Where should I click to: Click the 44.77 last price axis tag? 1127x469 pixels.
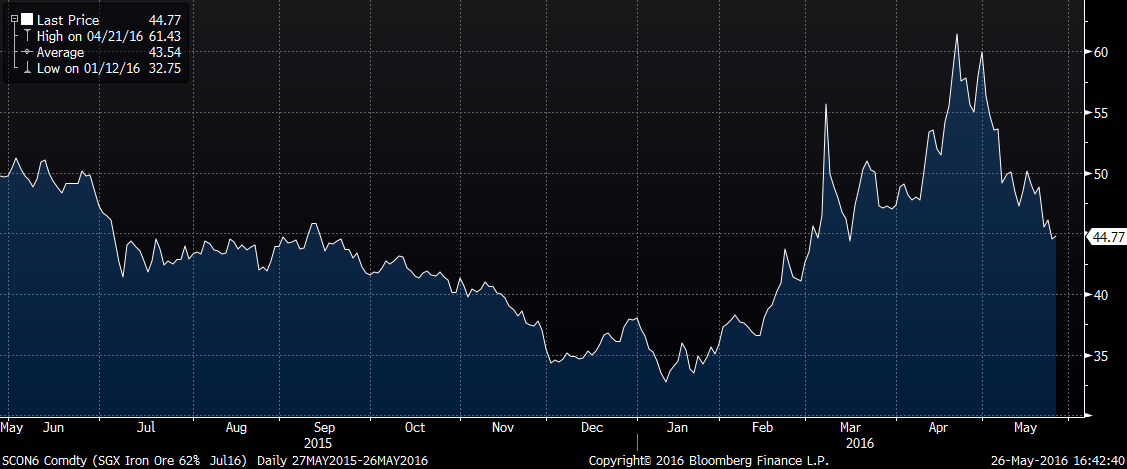point(1107,237)
